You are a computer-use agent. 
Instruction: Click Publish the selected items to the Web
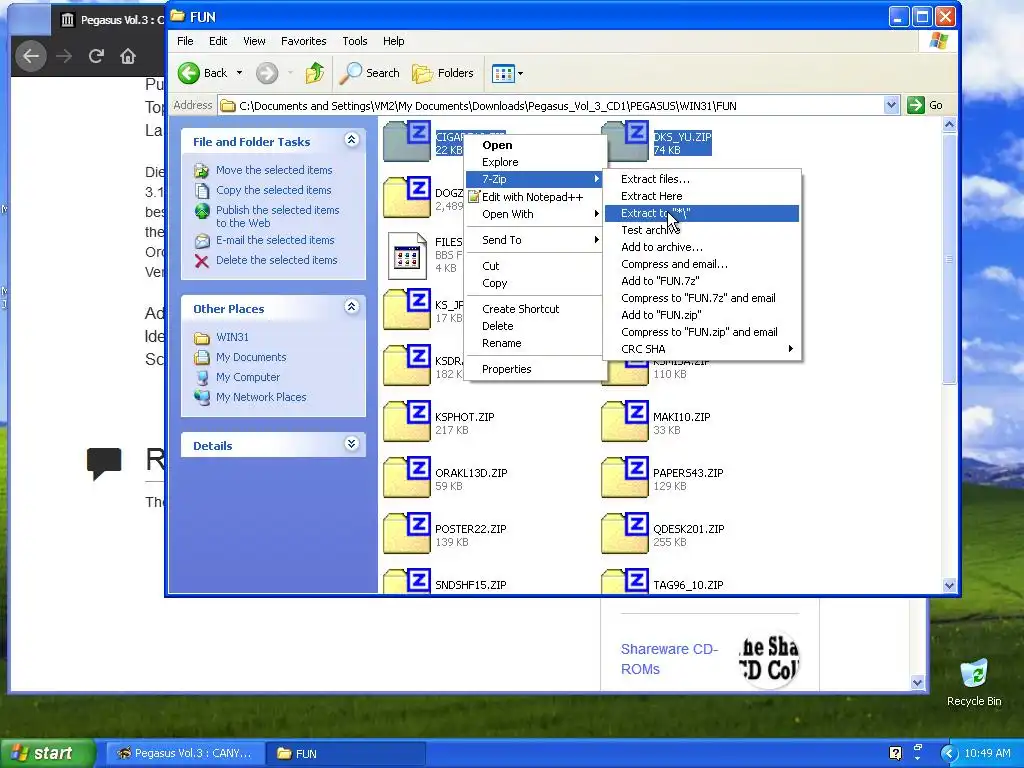coord(278,216)
